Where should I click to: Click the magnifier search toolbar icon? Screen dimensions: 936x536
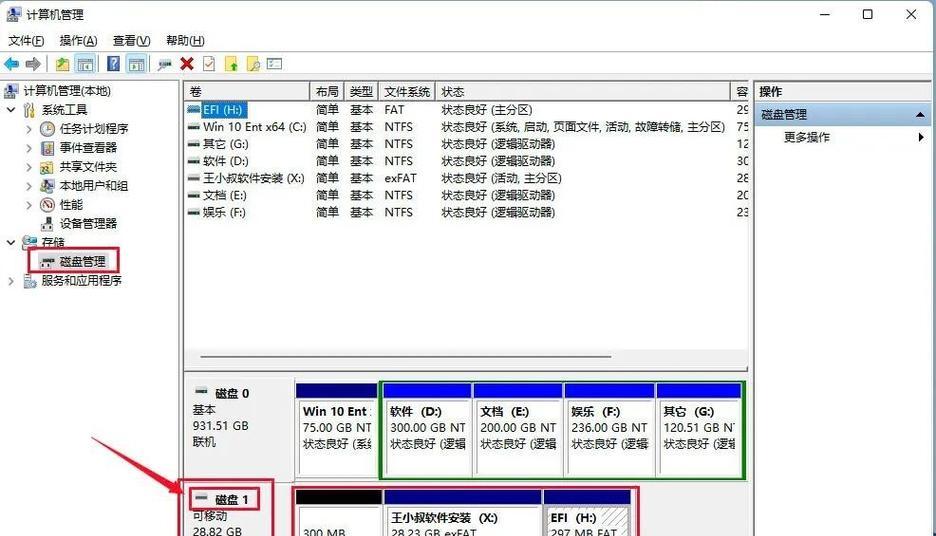[x=253, y=64]
